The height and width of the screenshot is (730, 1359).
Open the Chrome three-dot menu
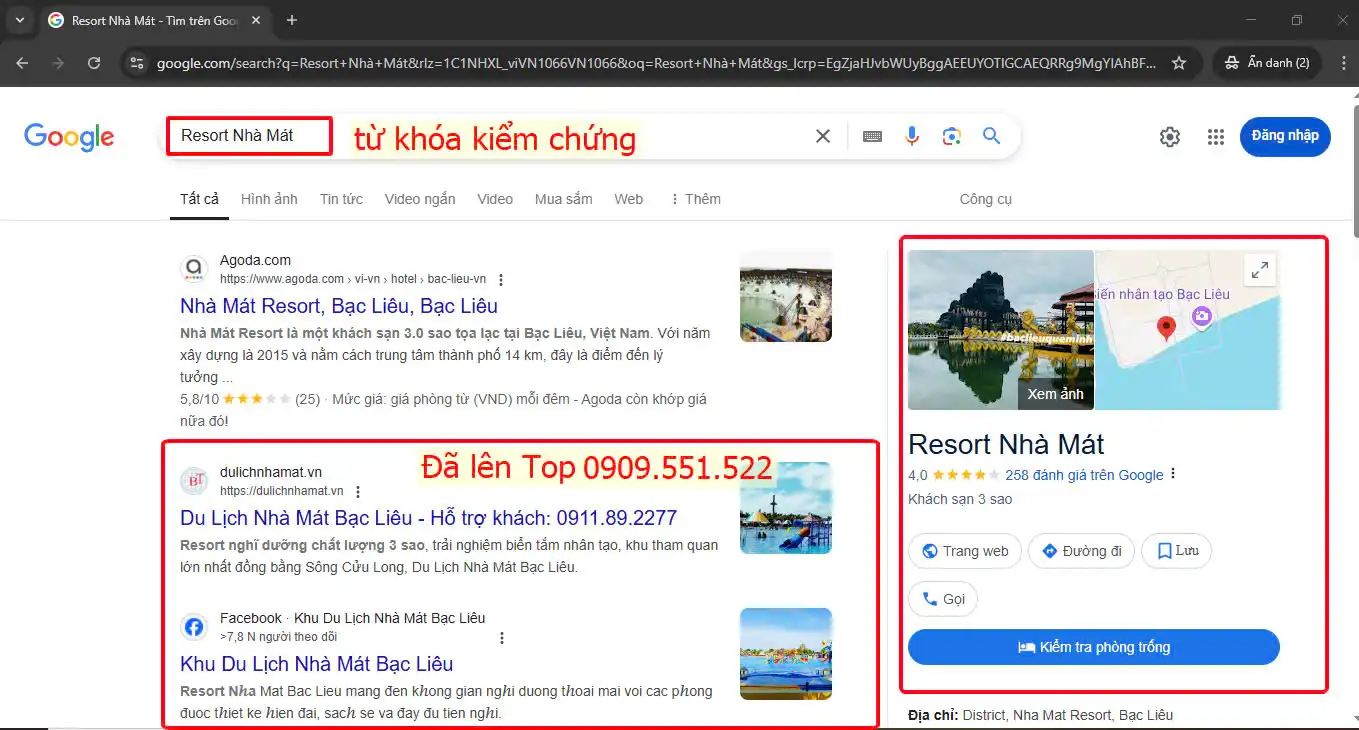pyautogui.click(x=1342, y=63)
